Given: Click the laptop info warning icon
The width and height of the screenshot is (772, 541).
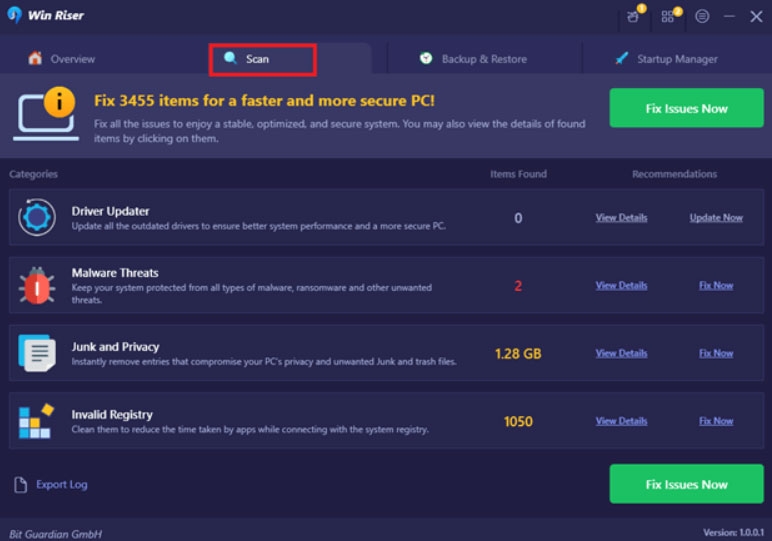Looking at the screenshot, I should tap(46, 114).
